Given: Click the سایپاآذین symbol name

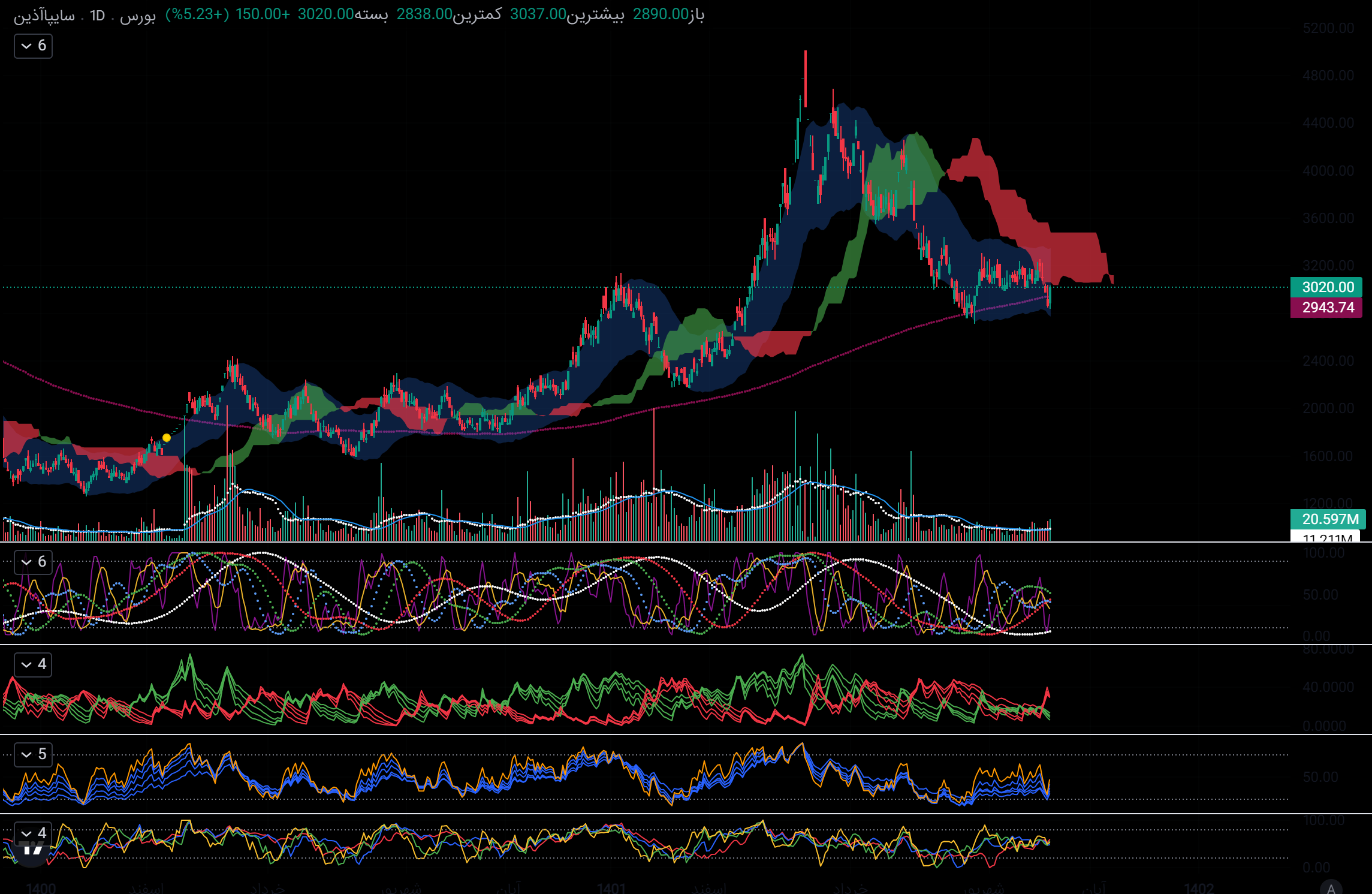Looking at the screenshot, I should (x=44, y=16).
